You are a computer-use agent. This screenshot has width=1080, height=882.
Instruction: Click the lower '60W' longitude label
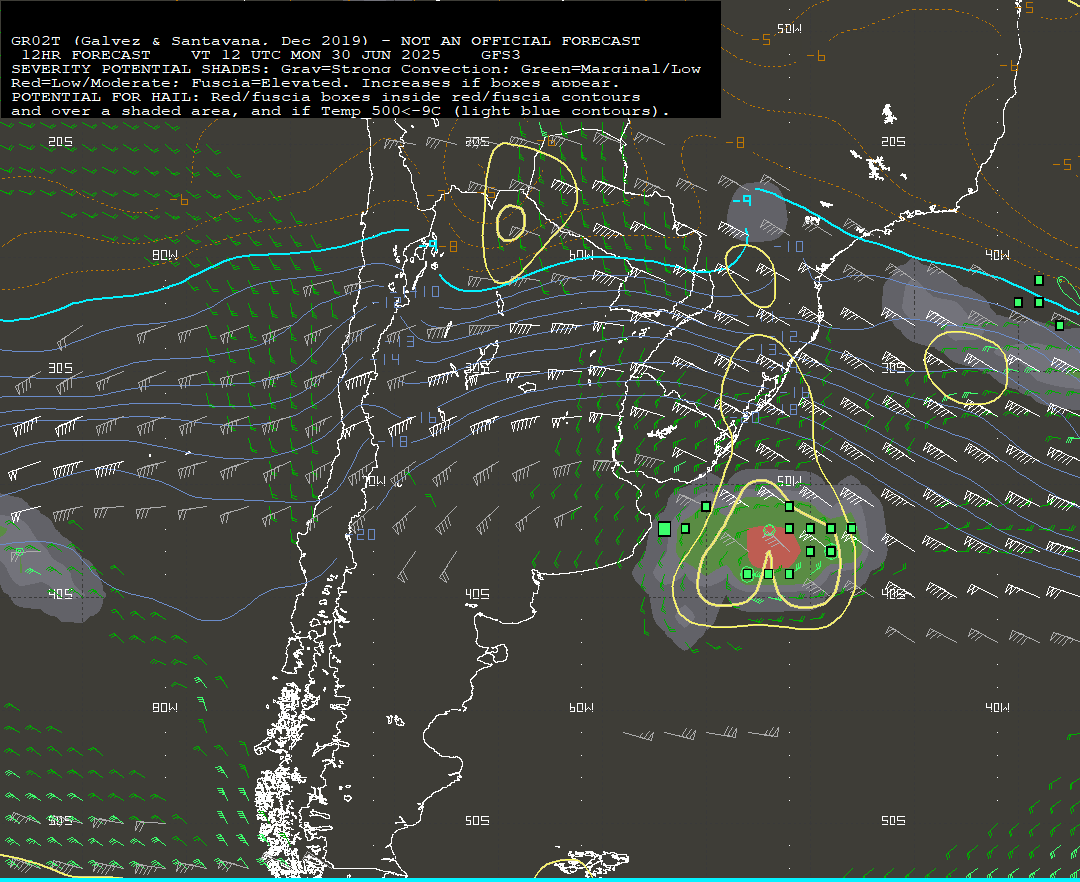point(581,707)
